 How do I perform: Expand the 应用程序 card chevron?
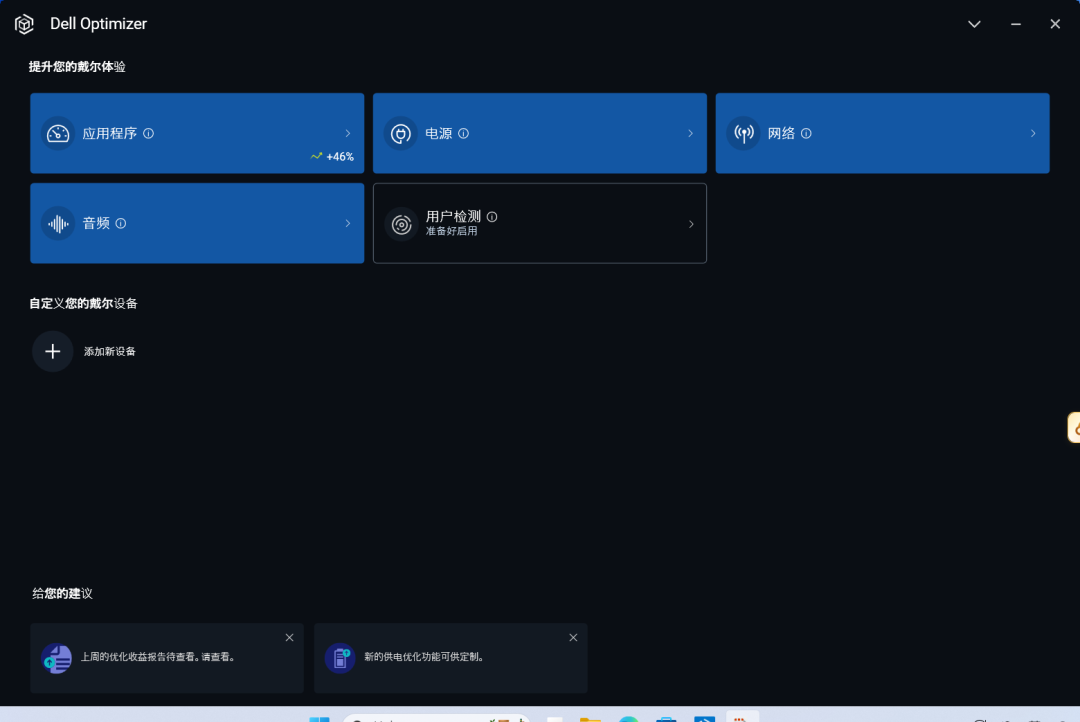coord(348,134)
